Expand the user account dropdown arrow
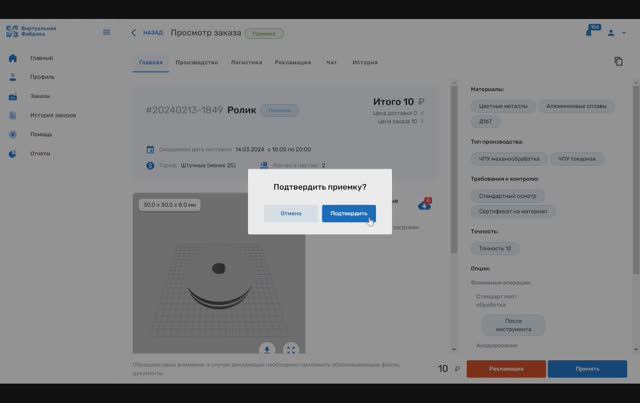Screen dimensions: 640x403 point(624,33)
